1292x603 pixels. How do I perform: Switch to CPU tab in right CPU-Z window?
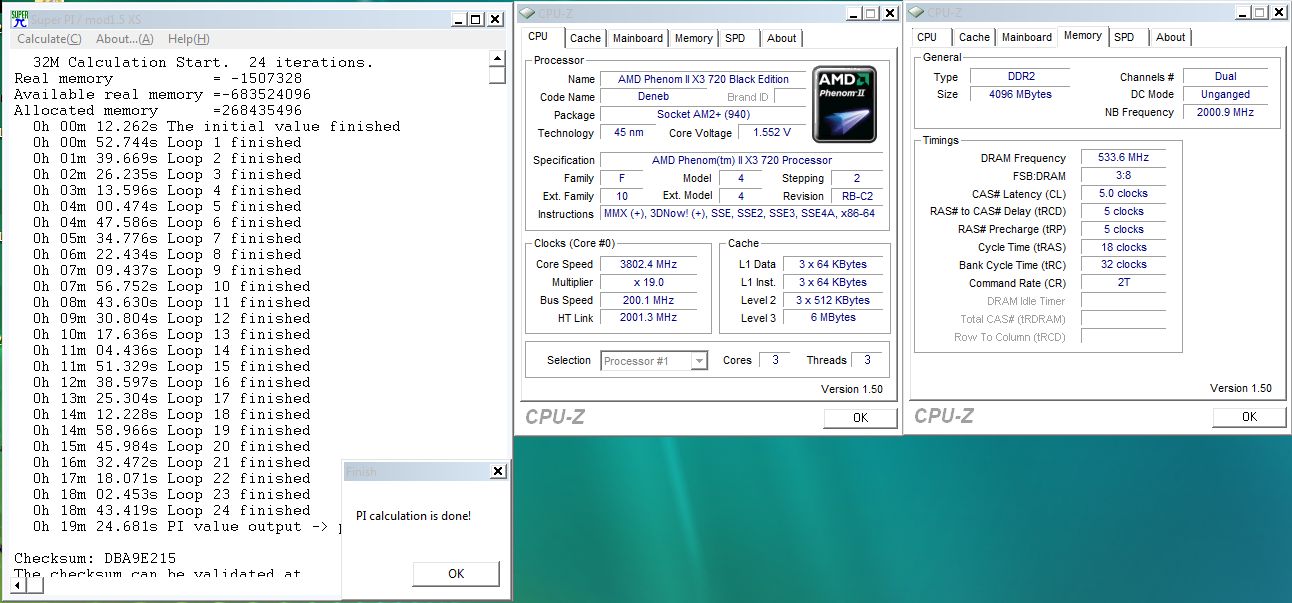tap(927, 37)
